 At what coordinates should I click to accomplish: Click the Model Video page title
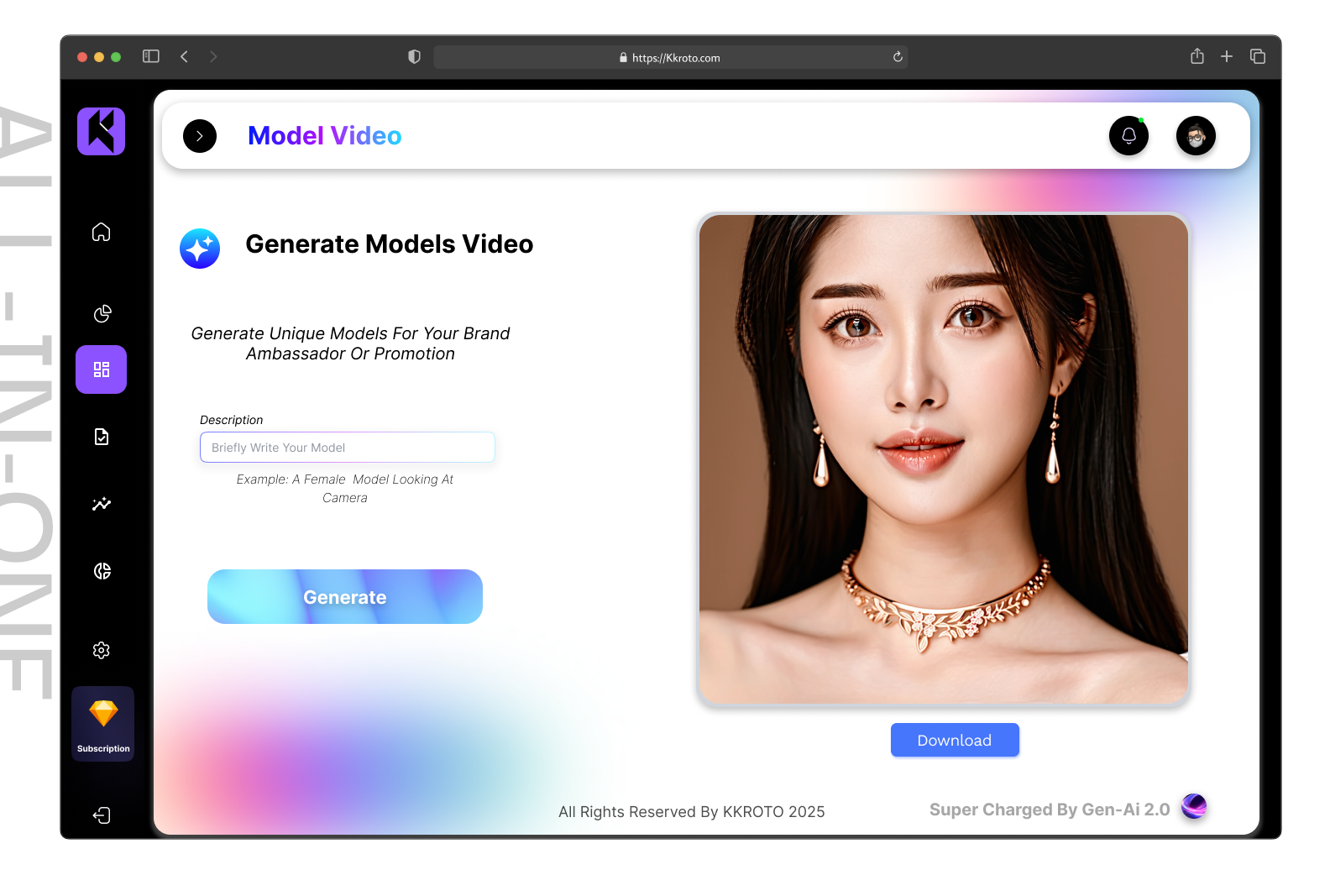click(325, 136)
